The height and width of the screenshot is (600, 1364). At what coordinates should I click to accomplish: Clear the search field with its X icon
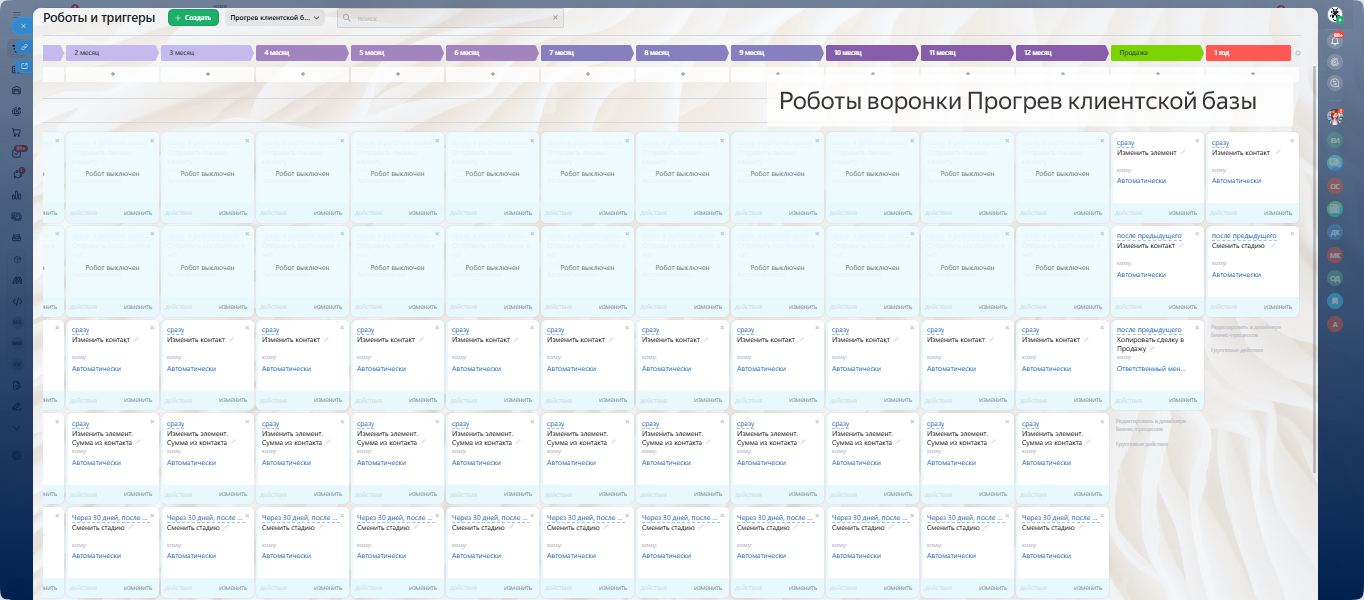(x=556, y=18)
